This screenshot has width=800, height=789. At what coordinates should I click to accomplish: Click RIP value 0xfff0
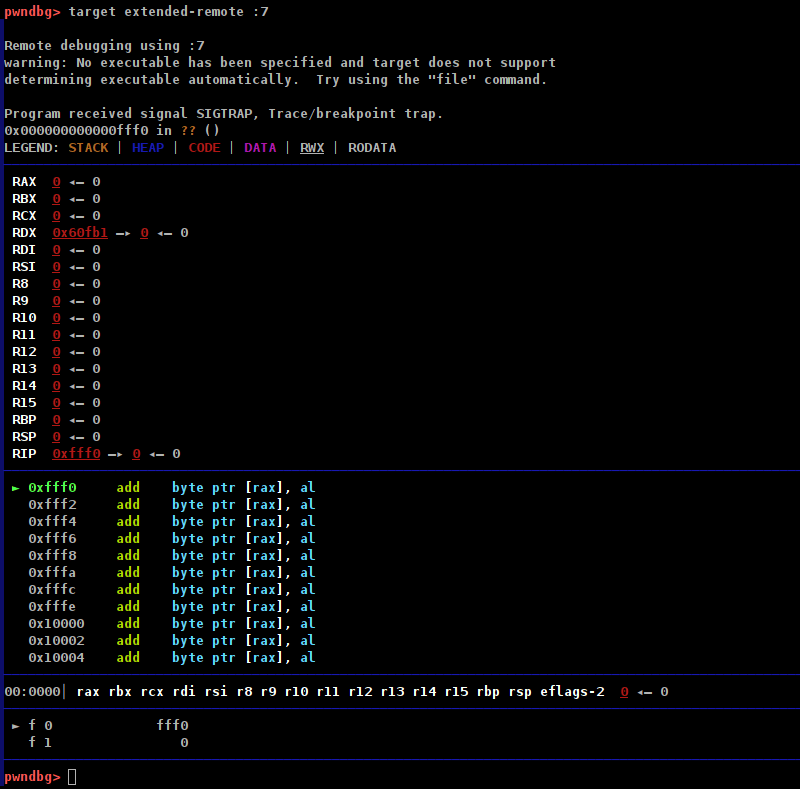point(76,454)
